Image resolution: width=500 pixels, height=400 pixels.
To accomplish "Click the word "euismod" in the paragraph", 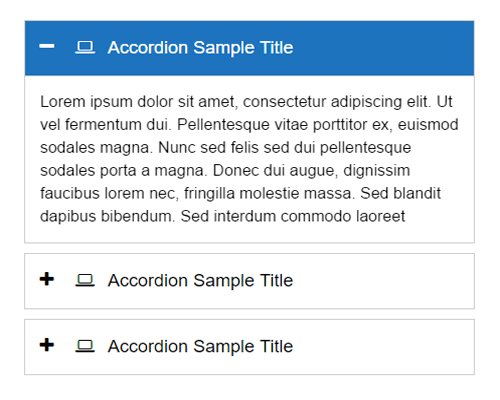I will click(x=428, y=125).
